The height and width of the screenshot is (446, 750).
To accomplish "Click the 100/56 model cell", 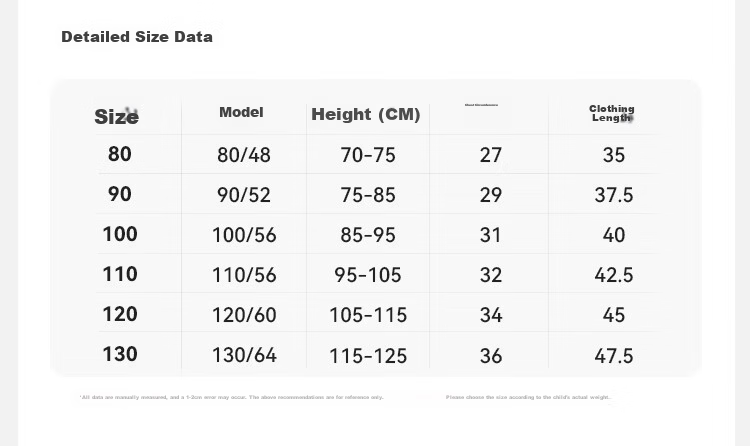I will point(244,235).
